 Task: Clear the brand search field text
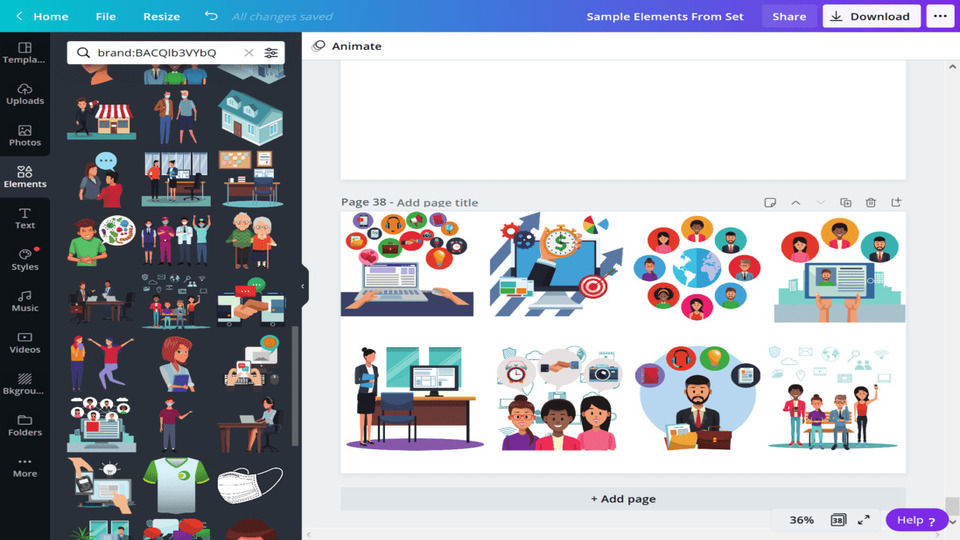coord(249,53)
